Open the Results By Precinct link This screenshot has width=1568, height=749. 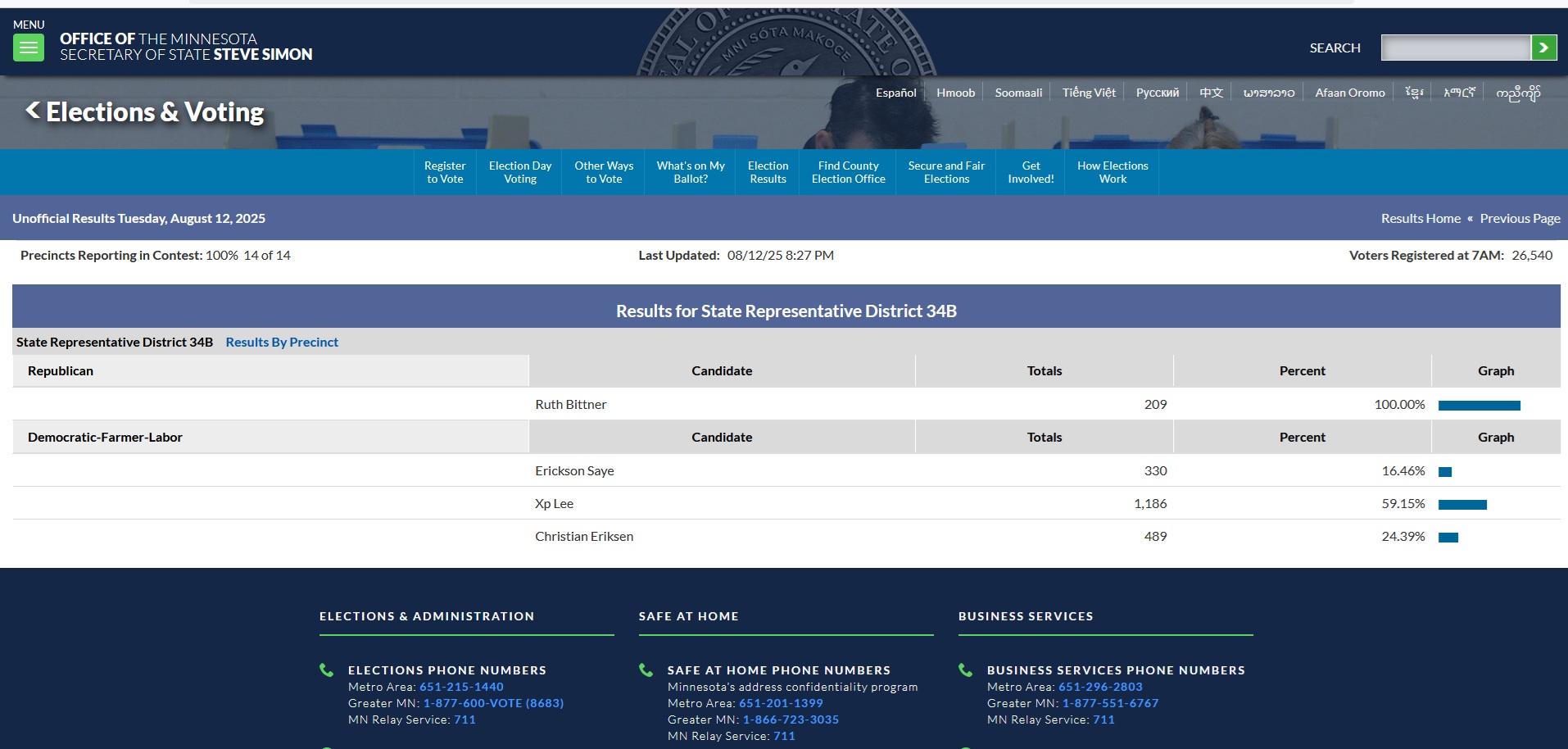click(282, 342)
